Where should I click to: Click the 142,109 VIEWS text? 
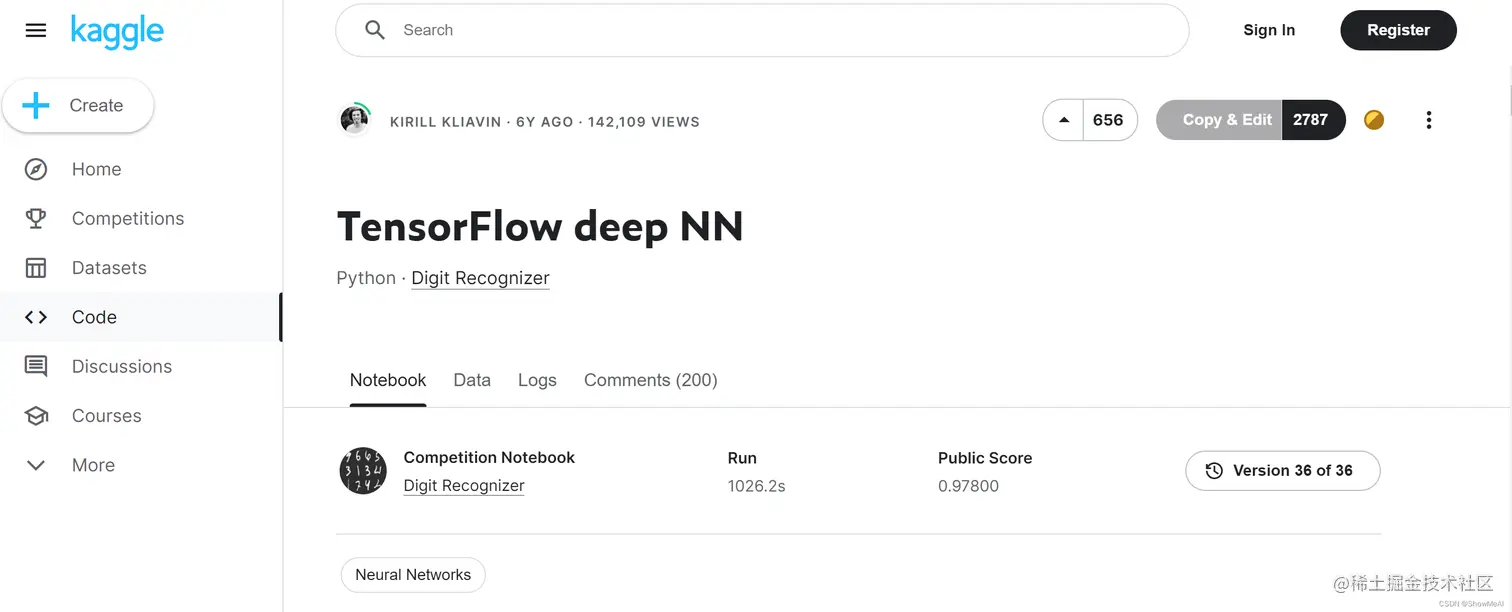pos(644,122)
